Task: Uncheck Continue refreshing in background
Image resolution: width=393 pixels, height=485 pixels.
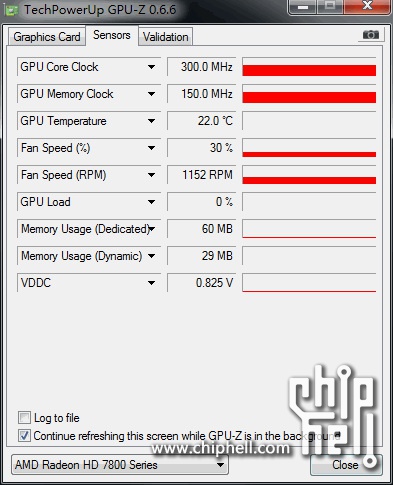Action: click(x=24, y=436)
